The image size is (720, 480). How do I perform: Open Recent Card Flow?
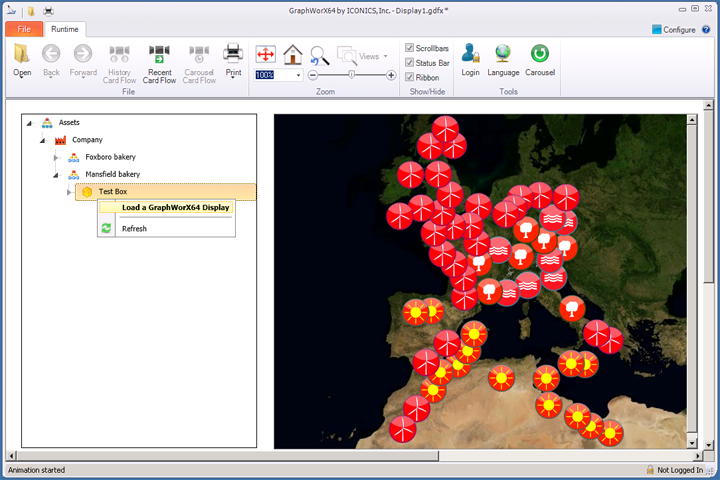pyautogui.click(x=159, y=54)
